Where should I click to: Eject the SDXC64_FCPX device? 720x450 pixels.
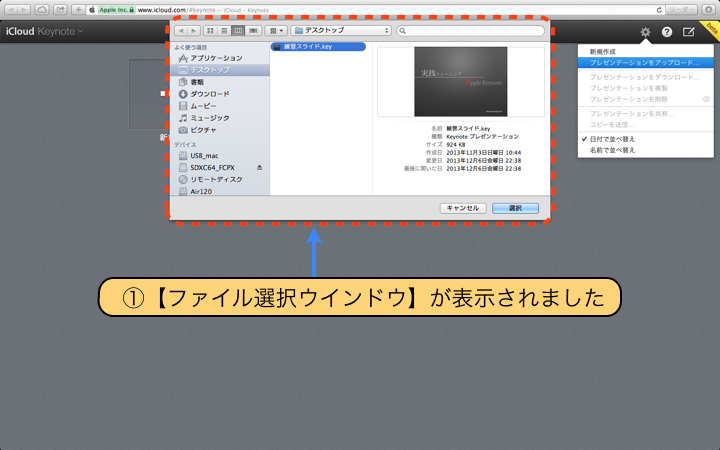pos(259,168)
